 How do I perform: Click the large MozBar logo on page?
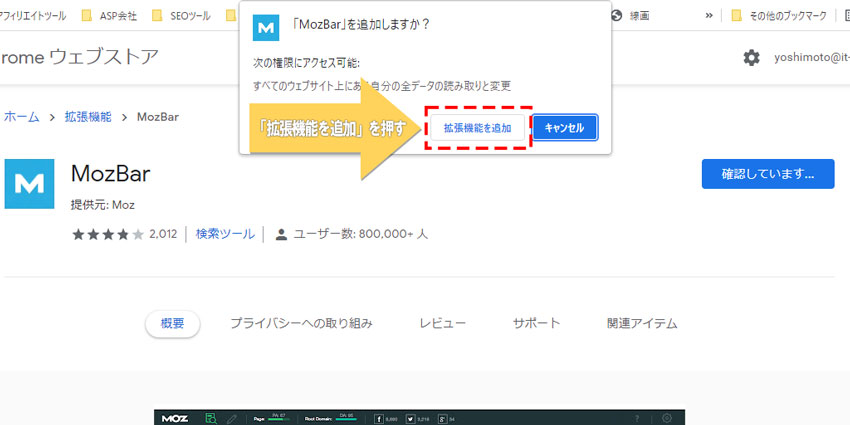click(29, 184)
